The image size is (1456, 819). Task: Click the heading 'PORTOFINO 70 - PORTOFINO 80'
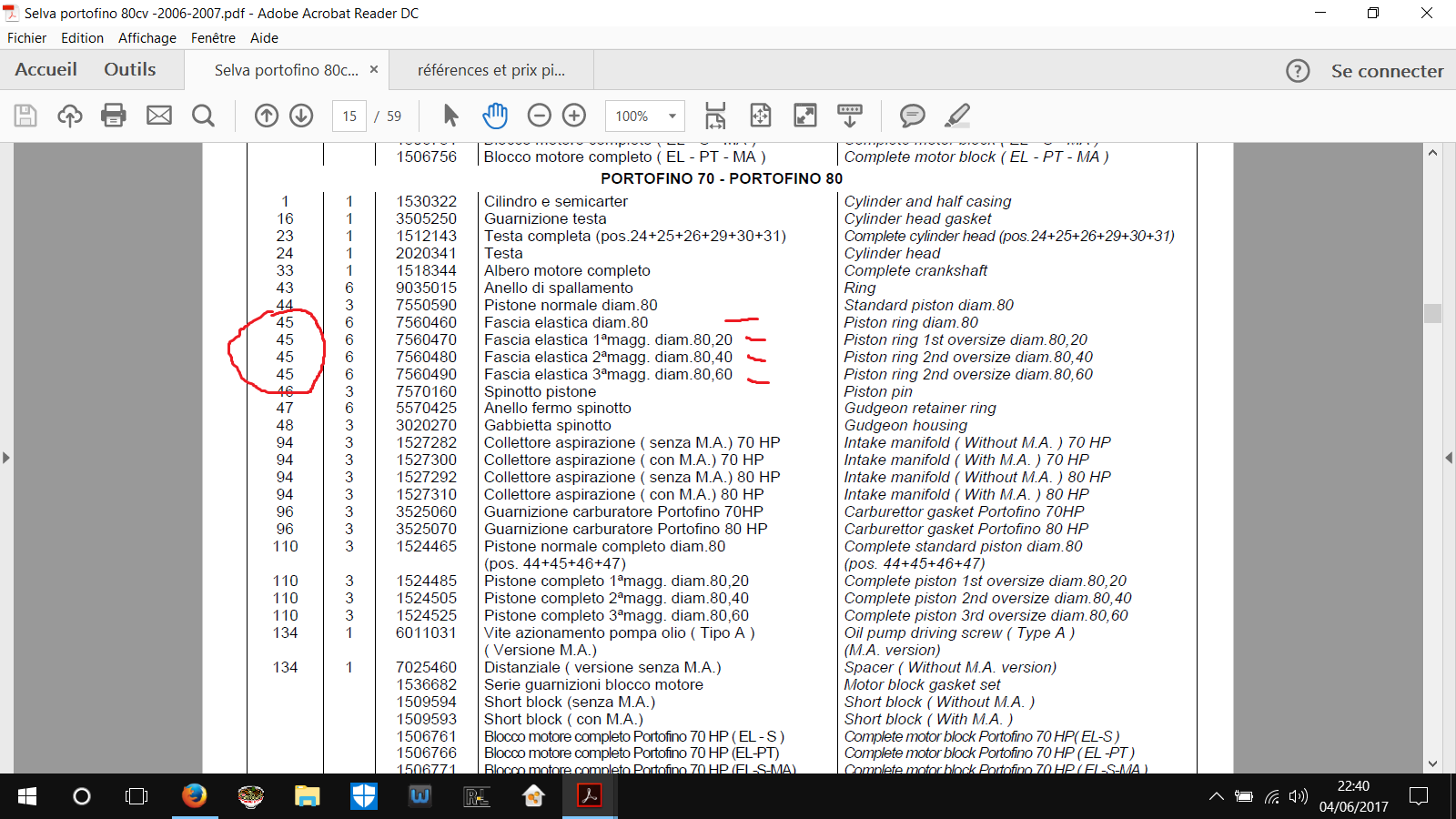722,178
